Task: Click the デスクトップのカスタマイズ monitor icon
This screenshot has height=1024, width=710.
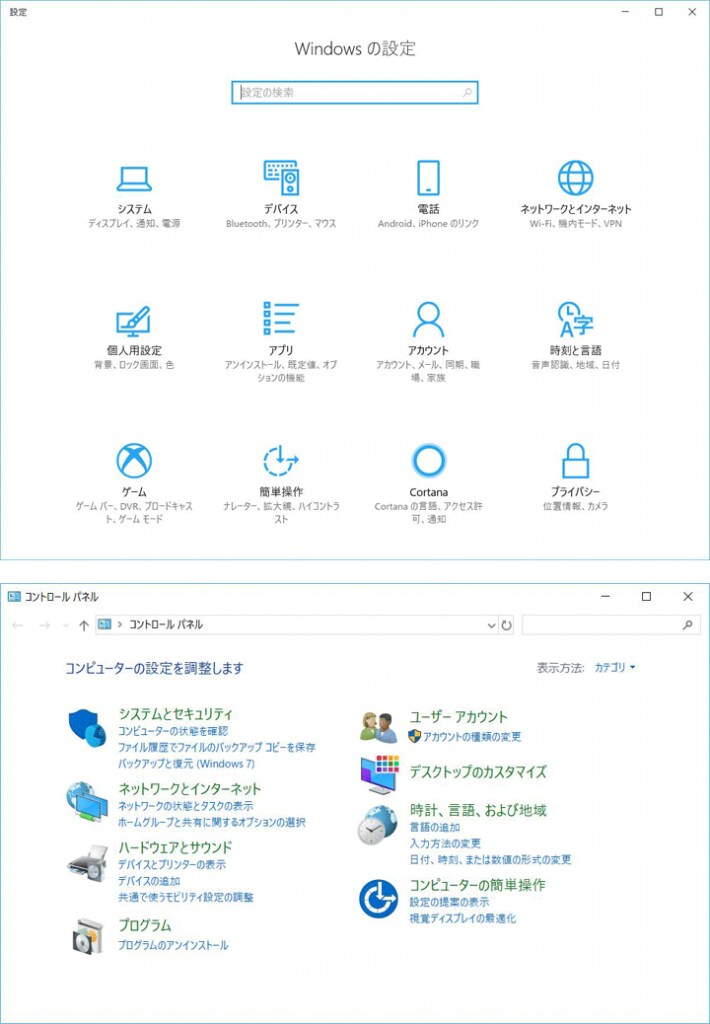Action: pyautogui.click(x=379, y=774)
